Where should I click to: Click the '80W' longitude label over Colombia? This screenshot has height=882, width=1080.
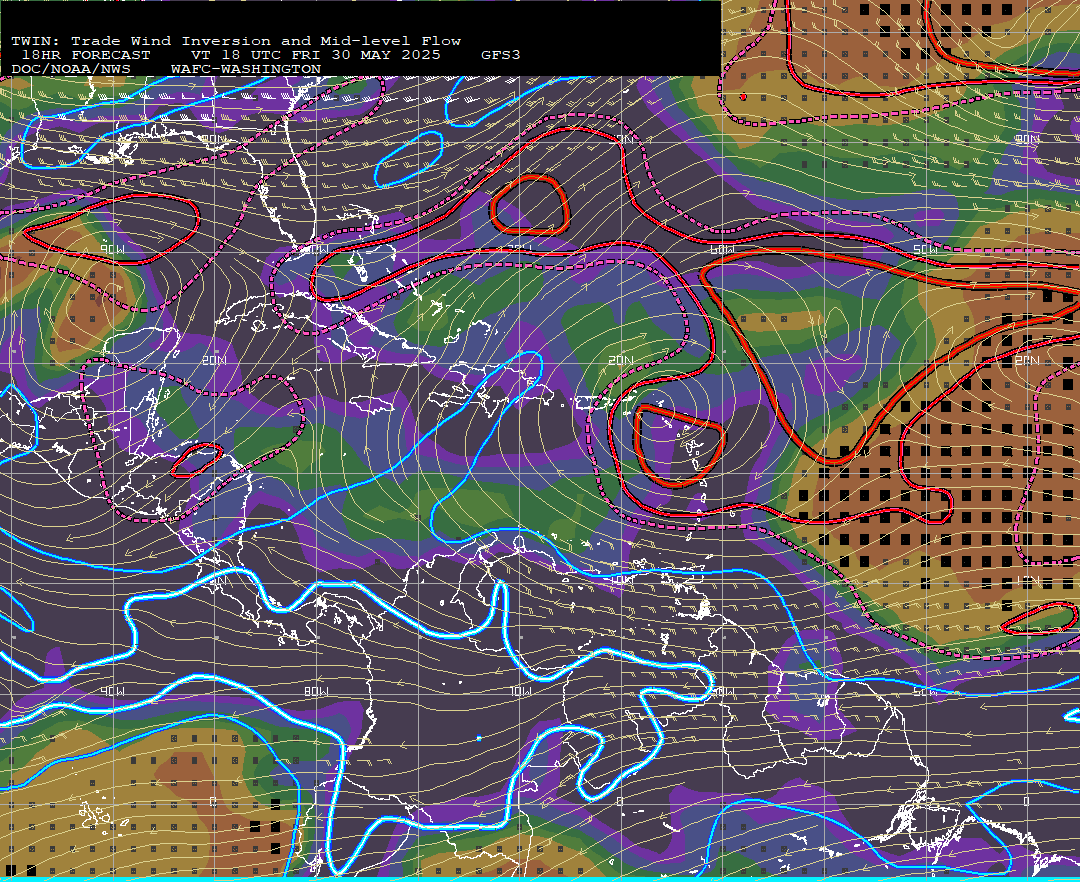(x=316, y=691)
